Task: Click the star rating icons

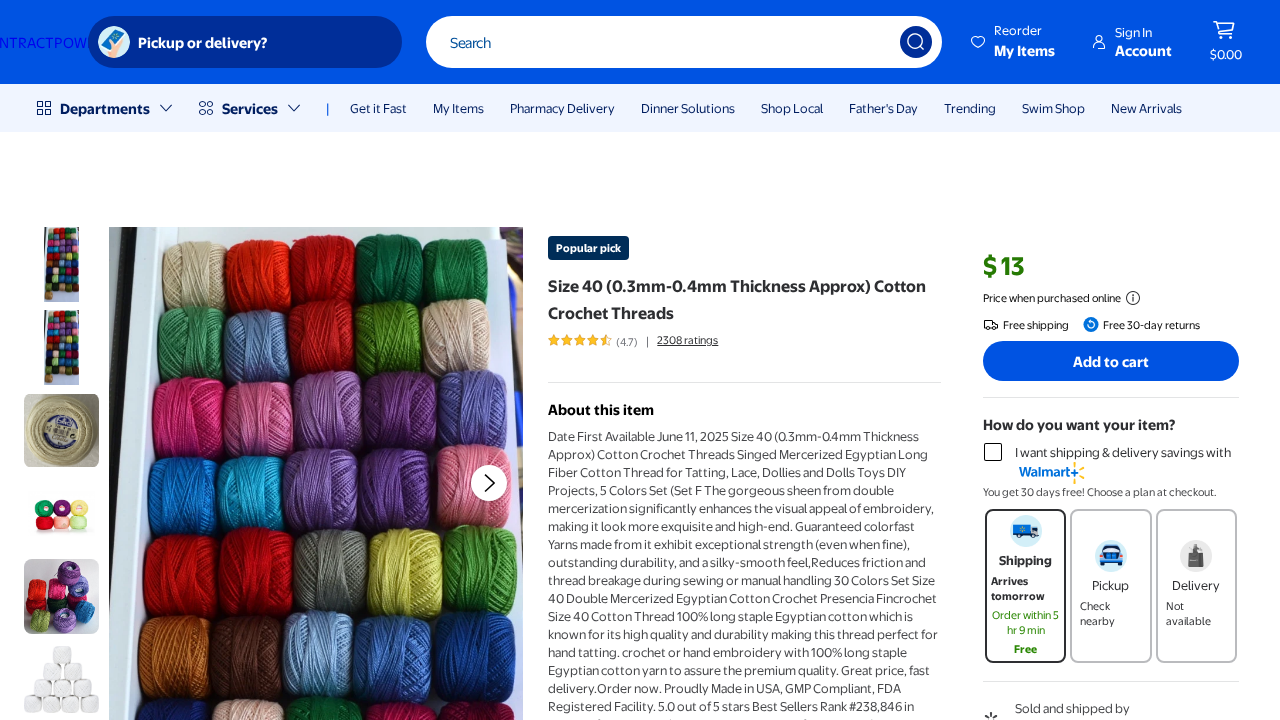Action: point(580,340)
